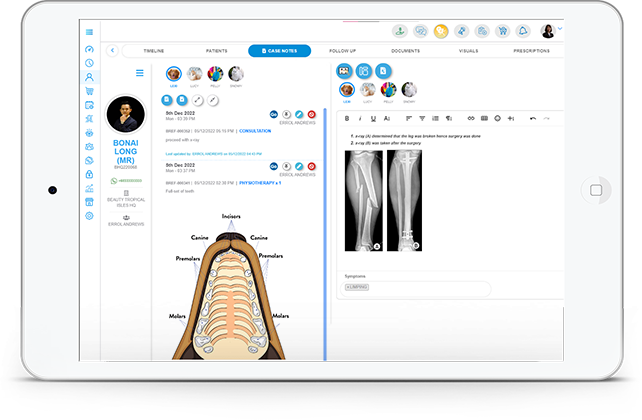642x420 pixels.
Task: Open the user profile avatar menu
Action: click(x=548, y=31)
